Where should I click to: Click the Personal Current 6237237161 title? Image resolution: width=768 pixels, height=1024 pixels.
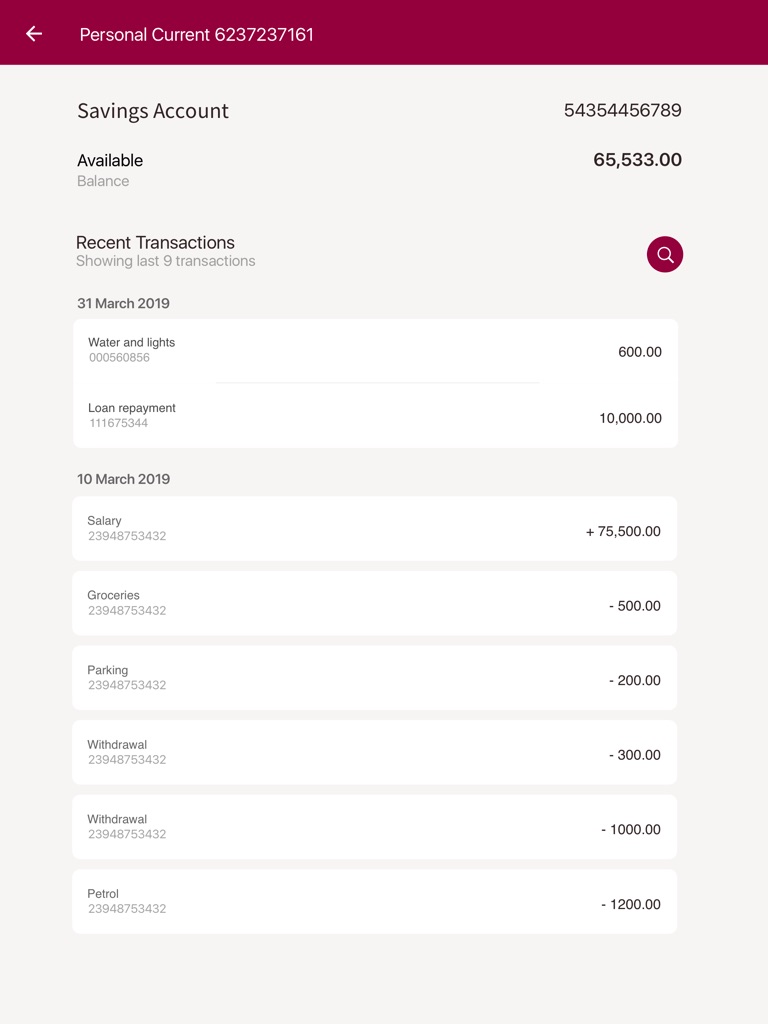point(197,35)
